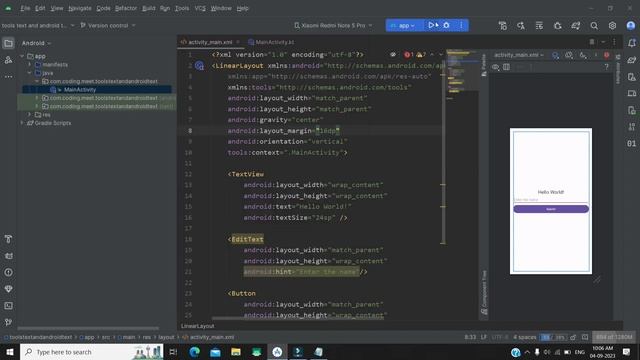Collapse the java folder node
Viewport: 640px width, 360px height.
pos(30,73)
